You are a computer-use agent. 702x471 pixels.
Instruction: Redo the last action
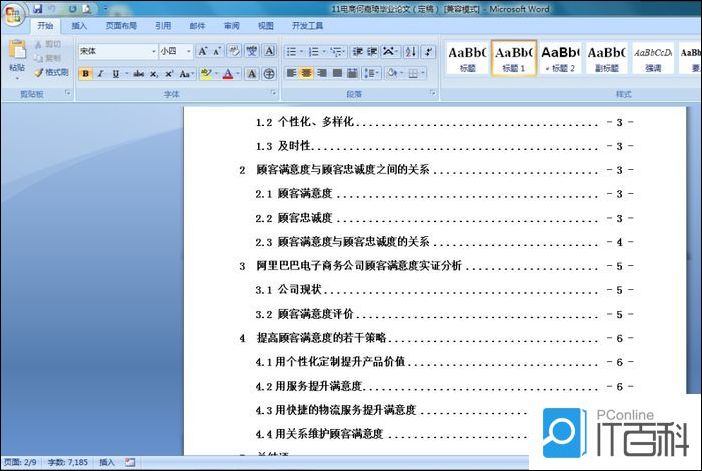pyautogui.click(x=73, y=9)
